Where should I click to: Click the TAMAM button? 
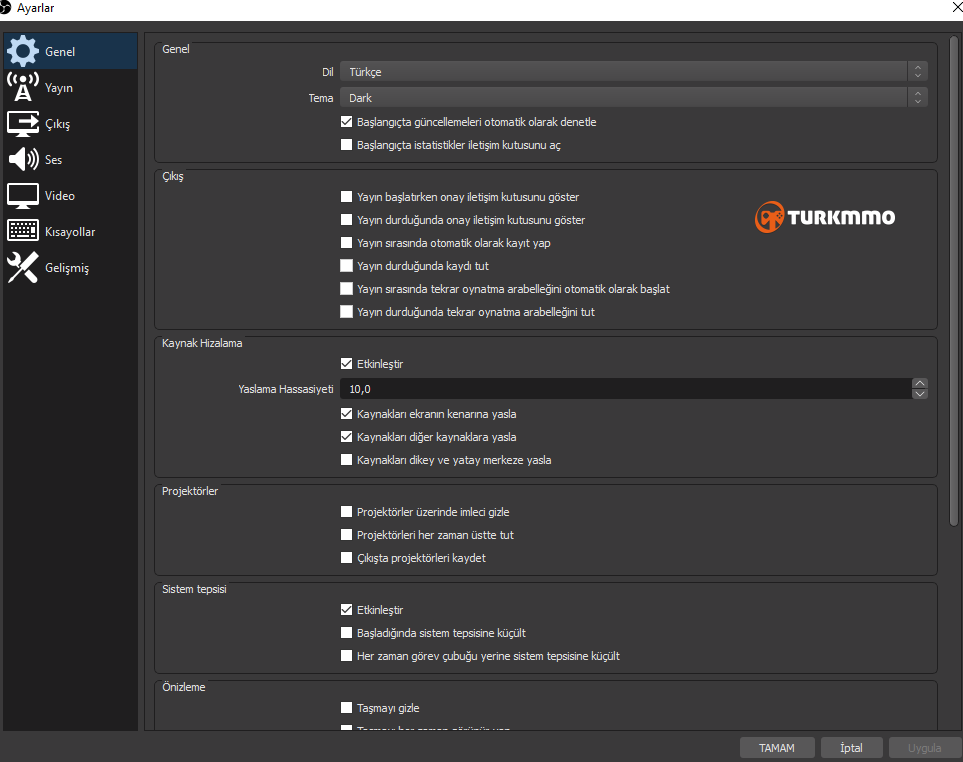pos(777,748)
